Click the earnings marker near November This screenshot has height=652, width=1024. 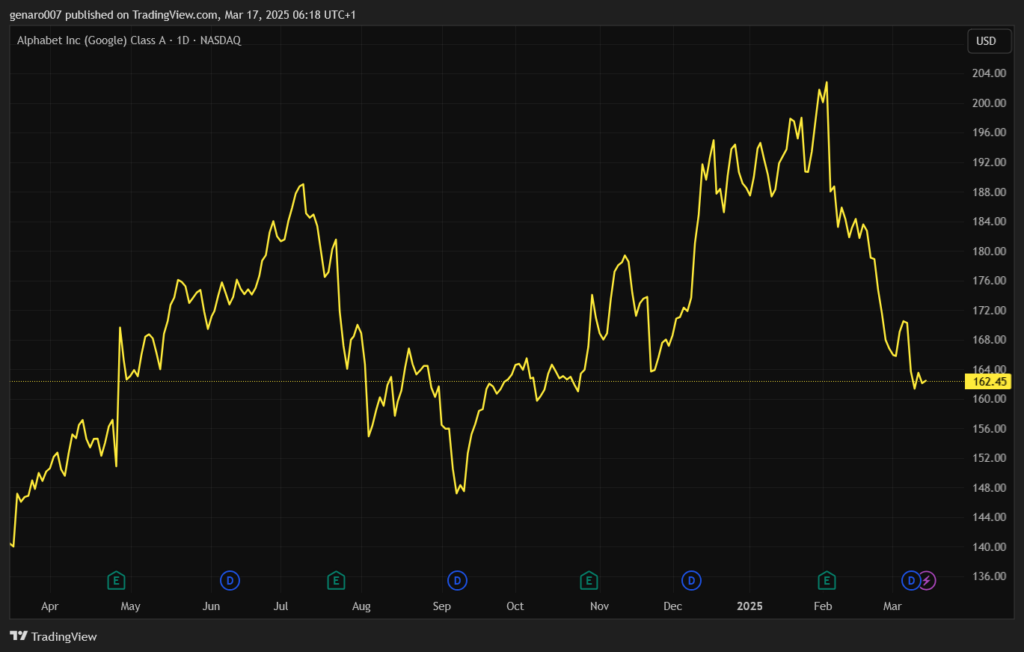[x=589, y=579]
